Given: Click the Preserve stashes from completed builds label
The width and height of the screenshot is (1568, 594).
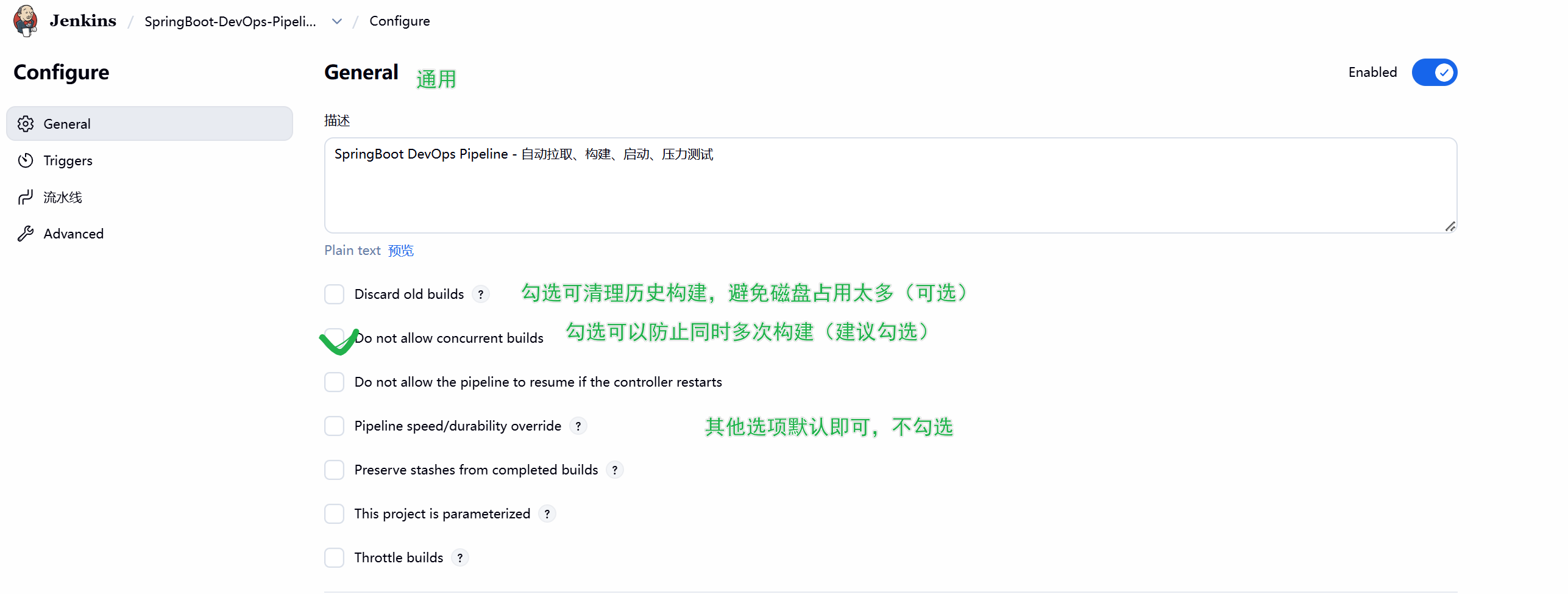Looking at the screenshot, I should click(476, 470).
